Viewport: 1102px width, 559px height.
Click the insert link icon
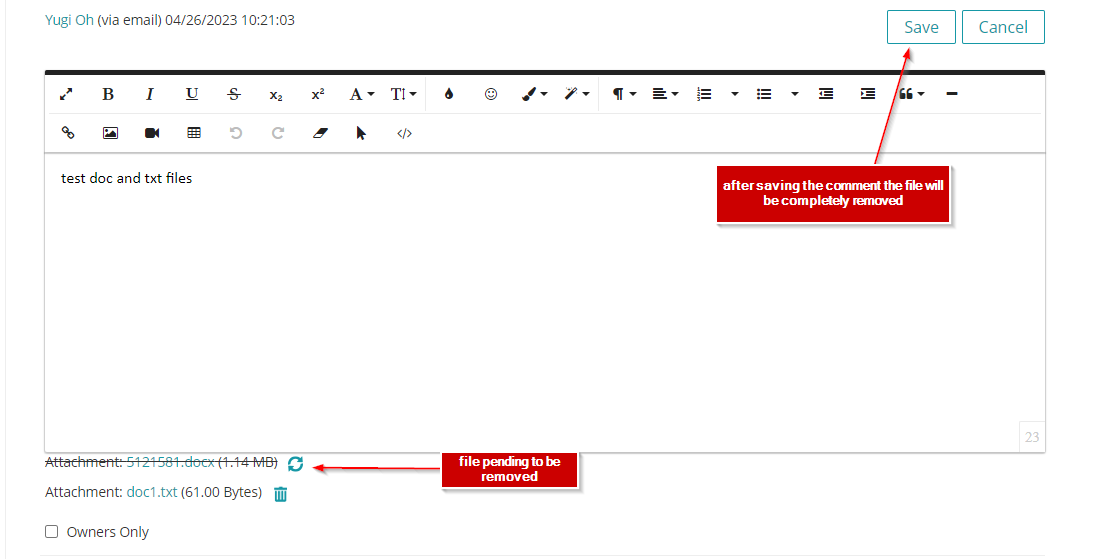coord(68,133)
